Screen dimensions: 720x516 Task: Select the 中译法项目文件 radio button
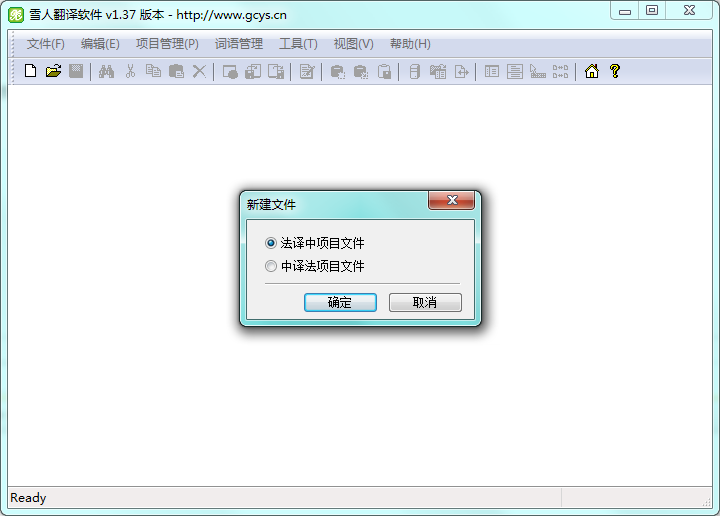[271, 266]
